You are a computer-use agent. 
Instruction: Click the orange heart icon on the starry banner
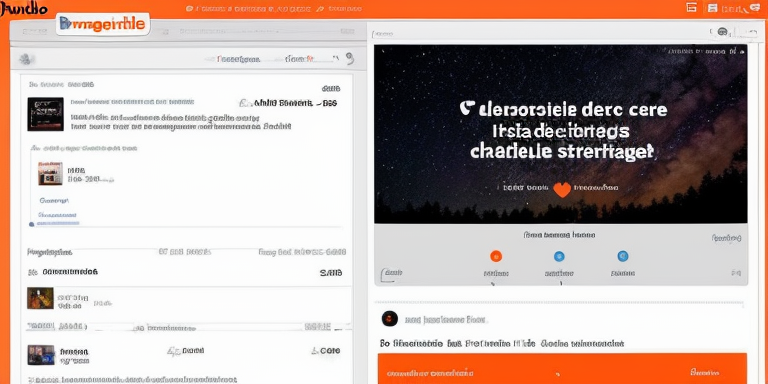pos(562,190)
